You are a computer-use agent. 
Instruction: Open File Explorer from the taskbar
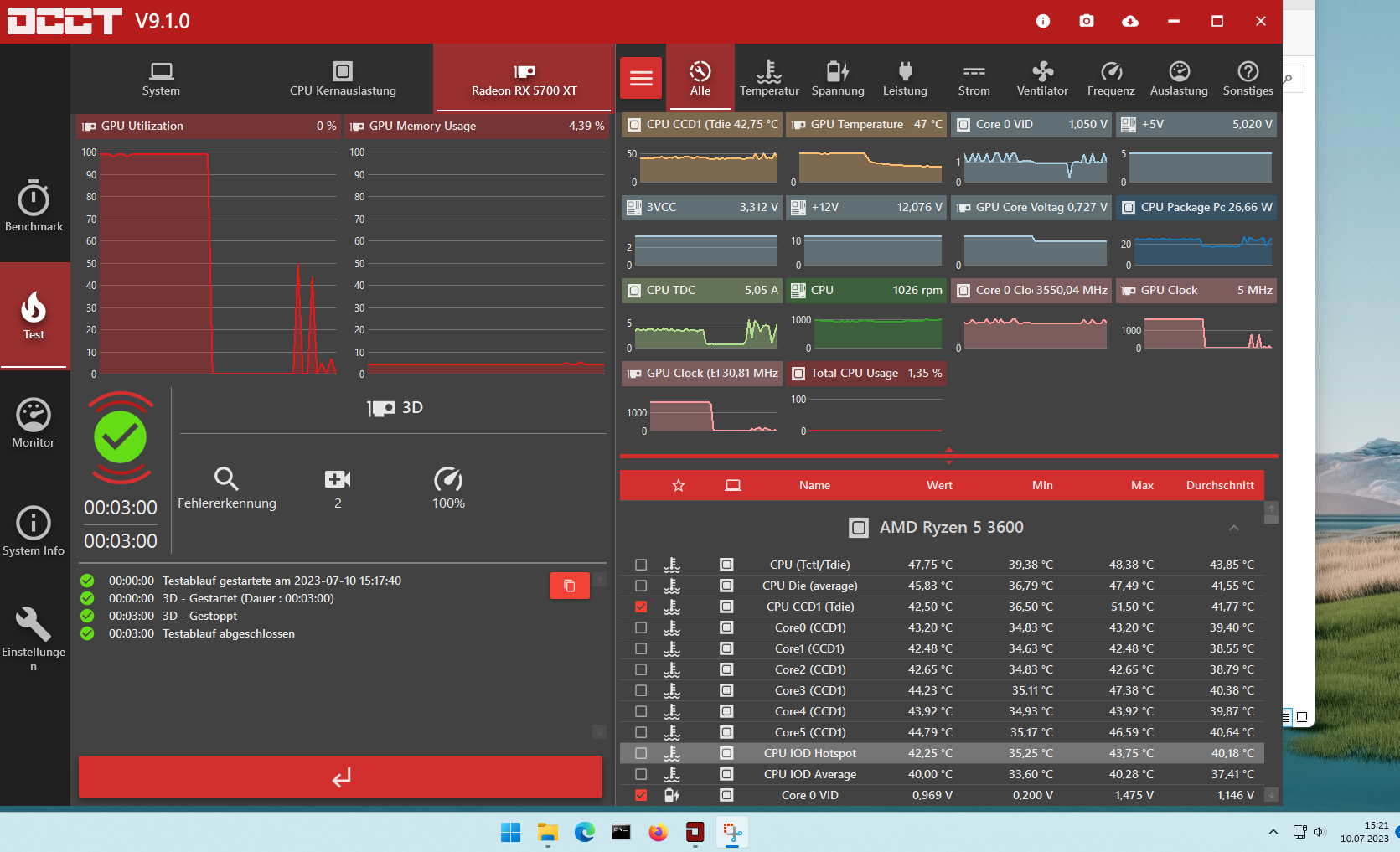tap(547, 832)
